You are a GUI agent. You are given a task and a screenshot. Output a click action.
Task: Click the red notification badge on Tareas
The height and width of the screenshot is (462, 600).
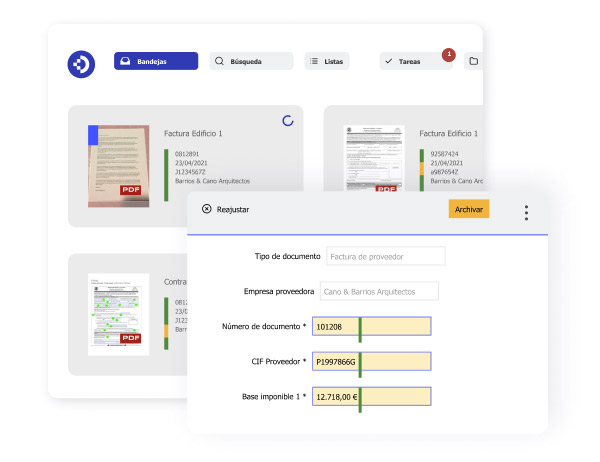click(x=448, y=54)
